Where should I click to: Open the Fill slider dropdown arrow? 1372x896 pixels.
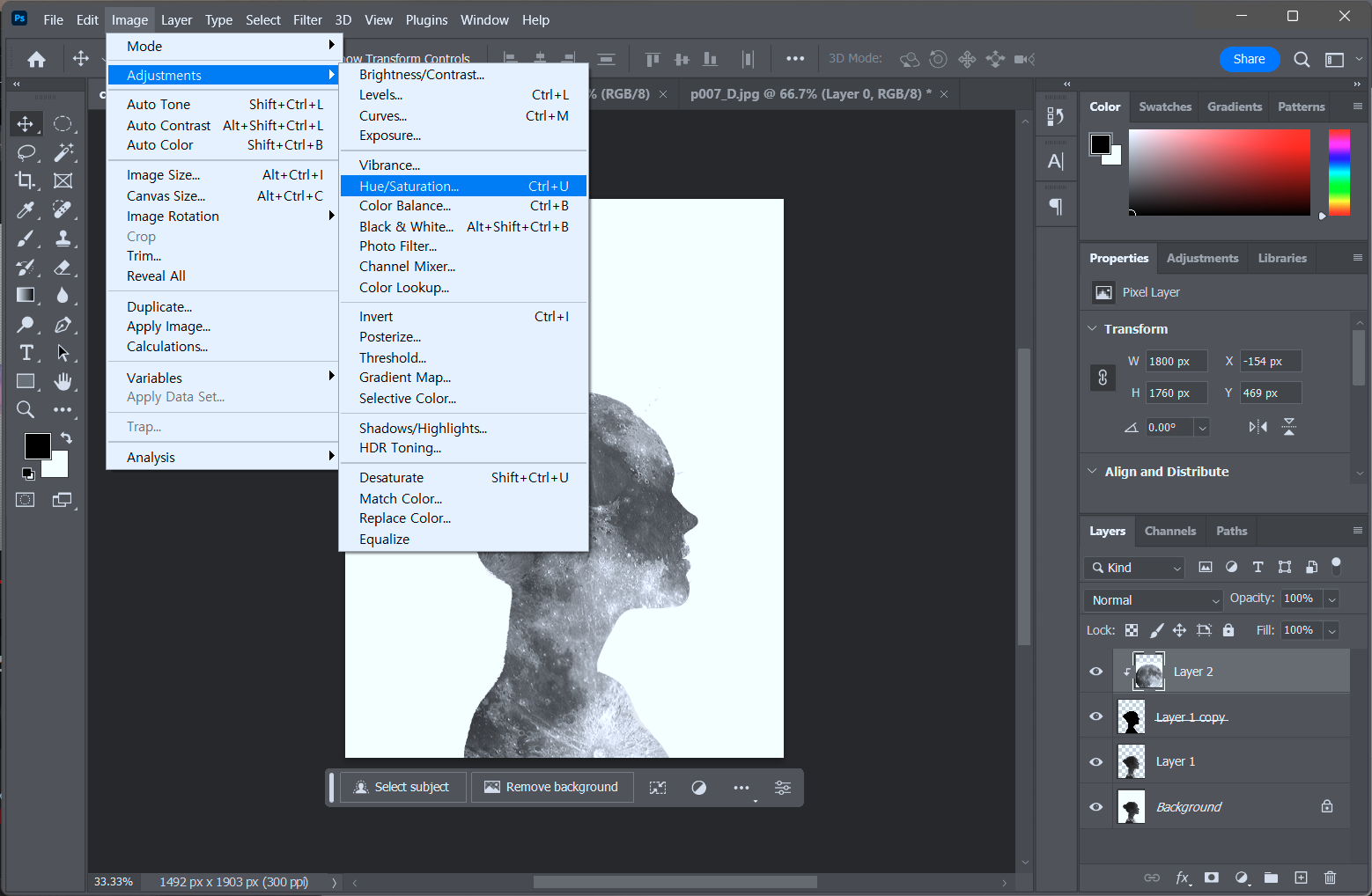click(x=1332, y=631)
